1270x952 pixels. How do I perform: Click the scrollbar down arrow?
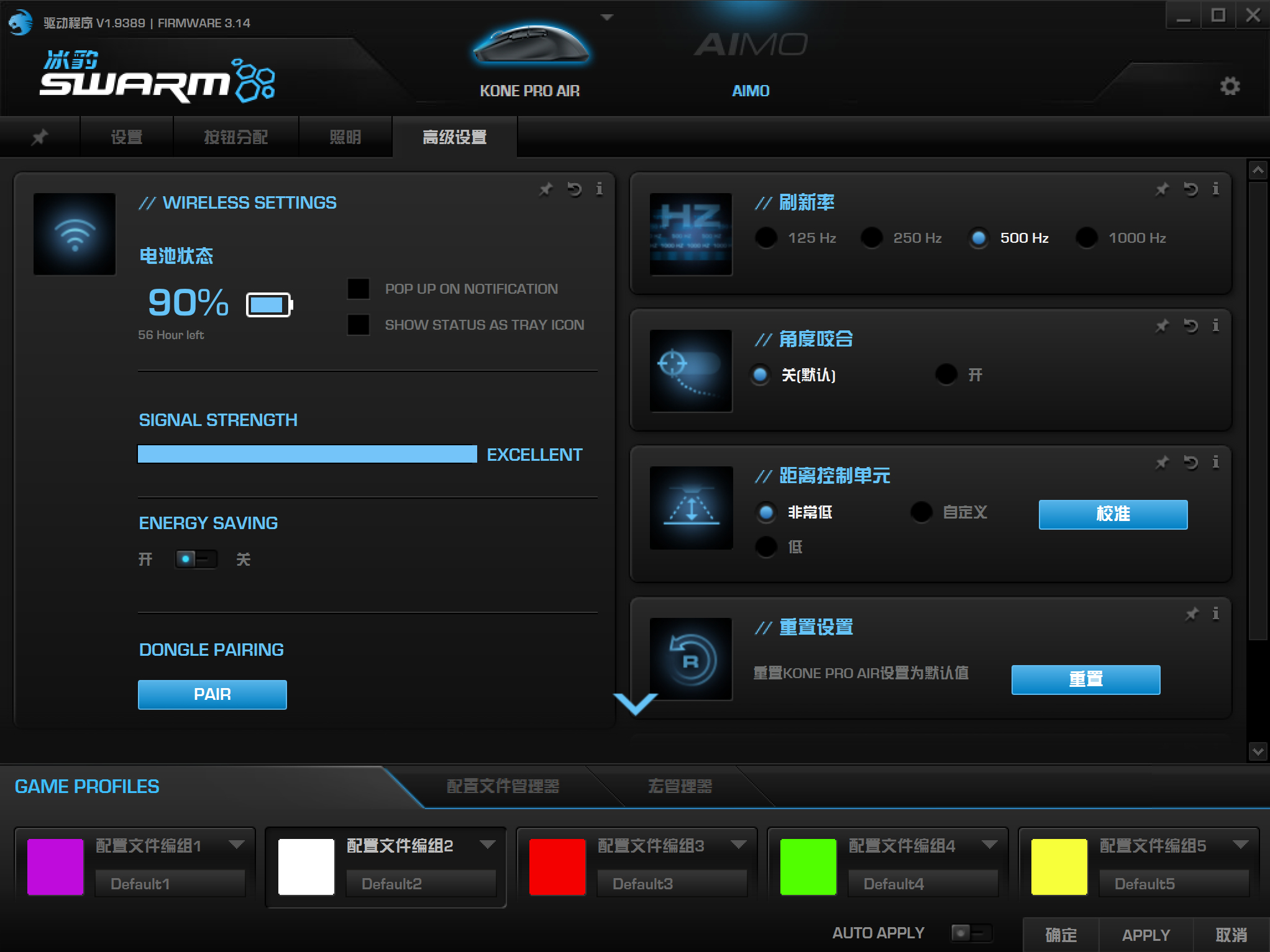tap(1258, 752)
